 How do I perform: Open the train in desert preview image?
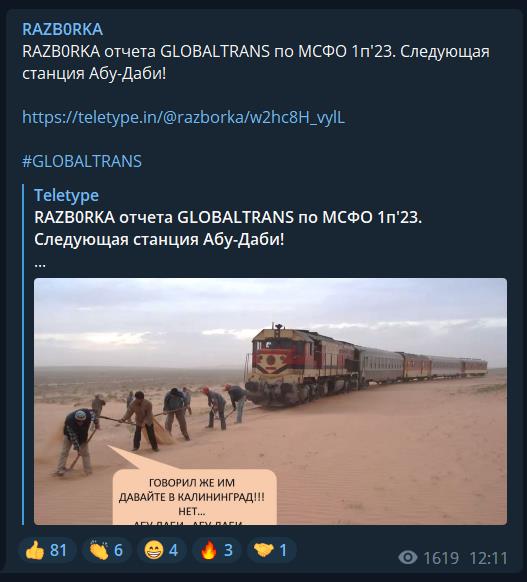pos(270,401)
